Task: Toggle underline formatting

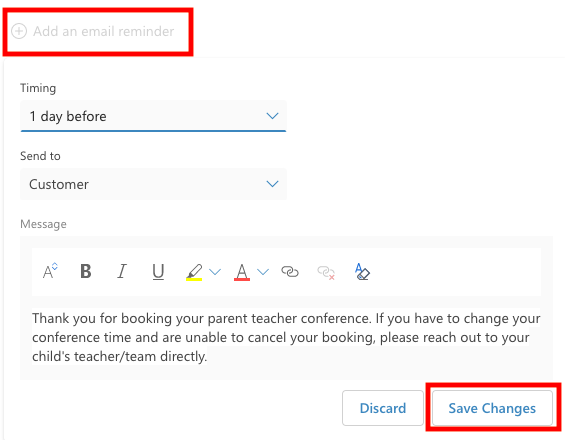Action: click(158, 272)
